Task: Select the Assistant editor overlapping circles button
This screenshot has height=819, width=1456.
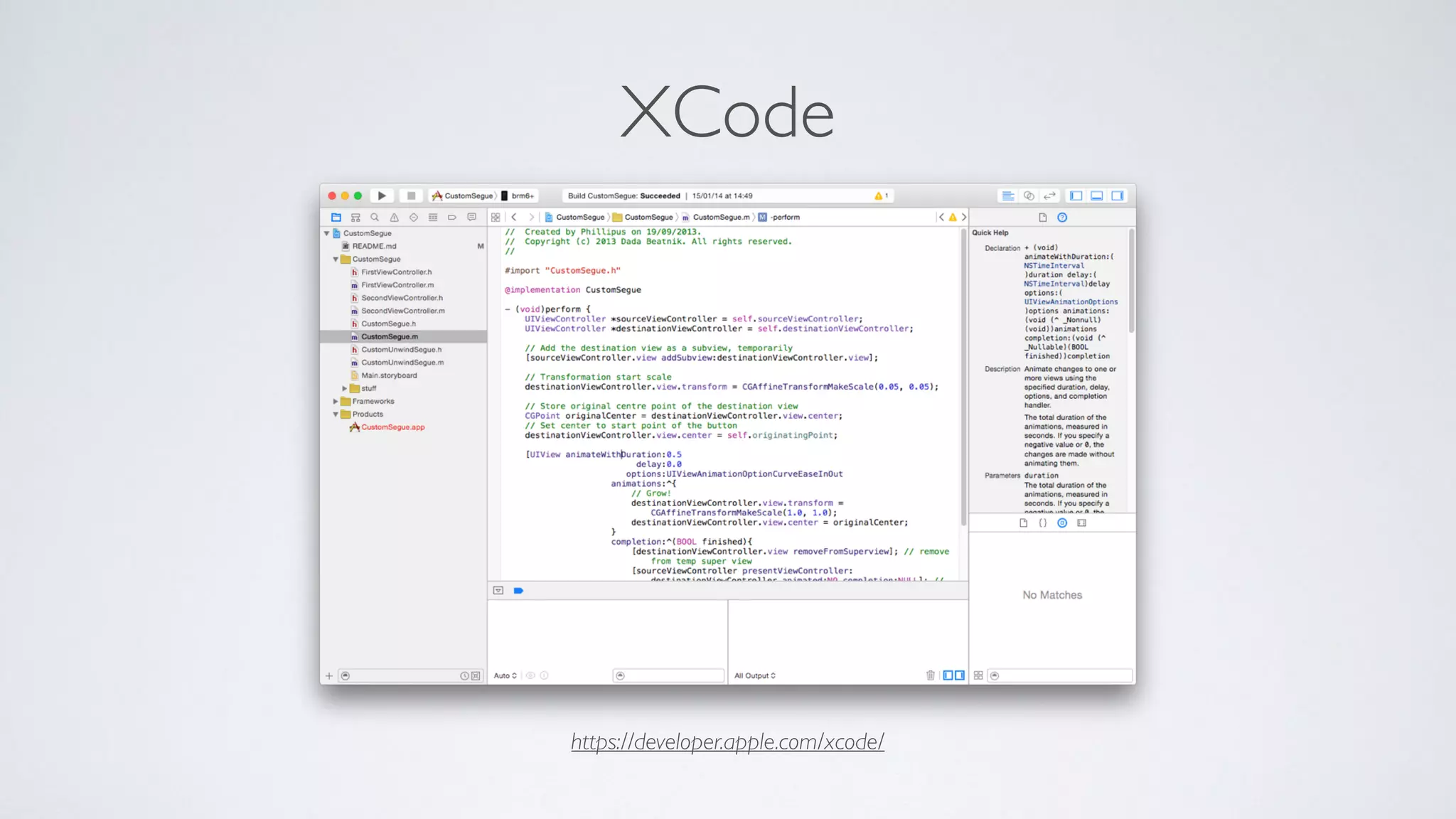Action: [1029, 196]
